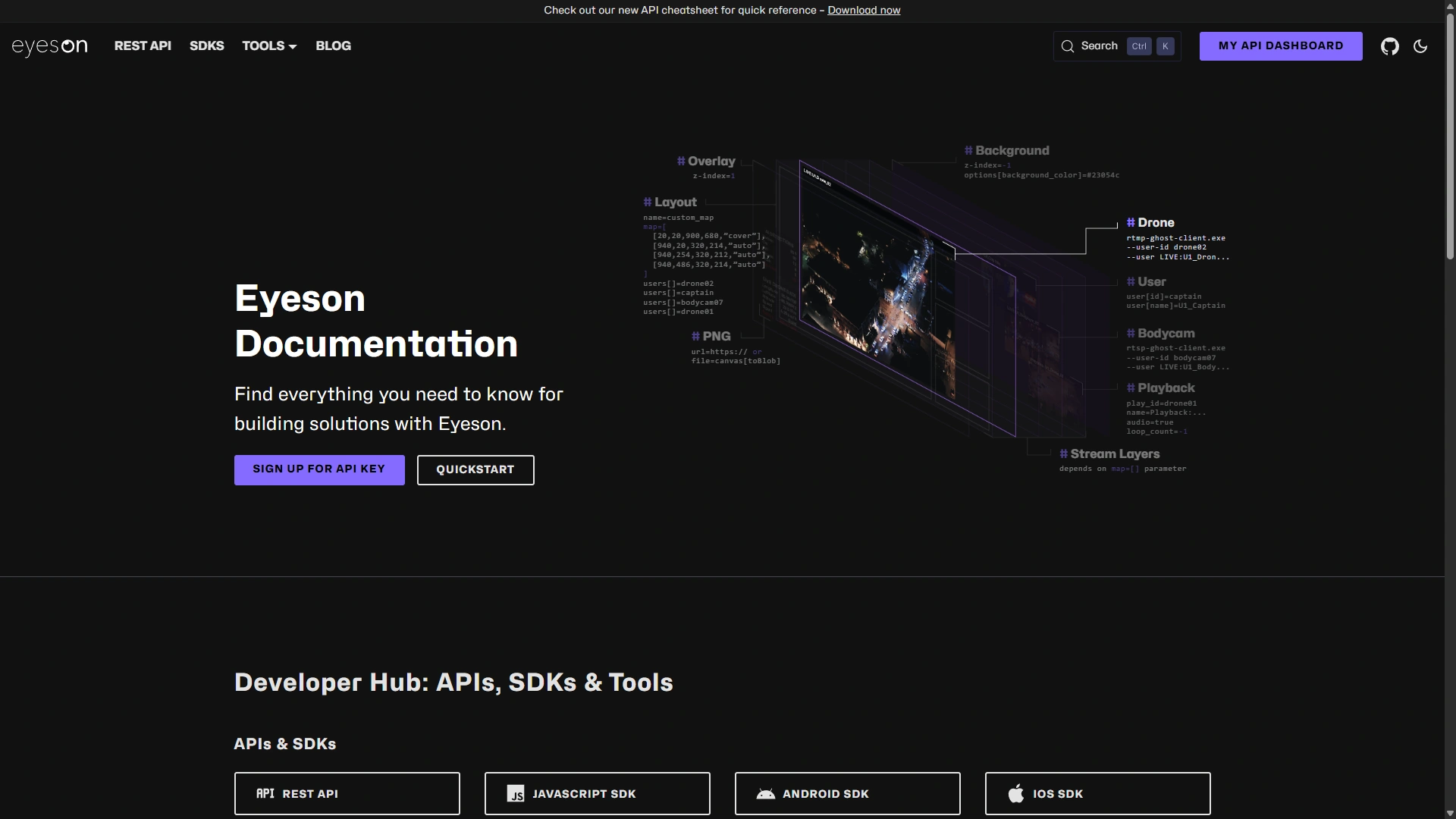Click the '# PNG' label text
The image size is (1456, 819).
click(711, 337)
